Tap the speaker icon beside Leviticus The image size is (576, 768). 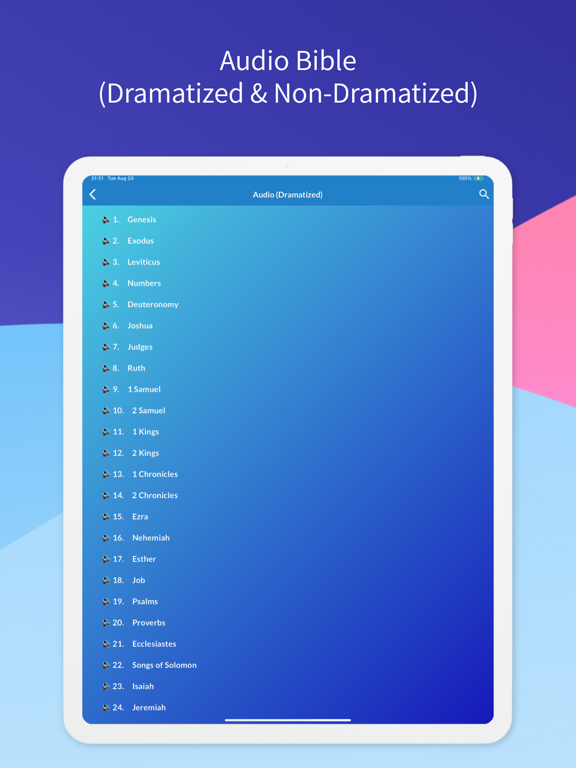(105, 262)
